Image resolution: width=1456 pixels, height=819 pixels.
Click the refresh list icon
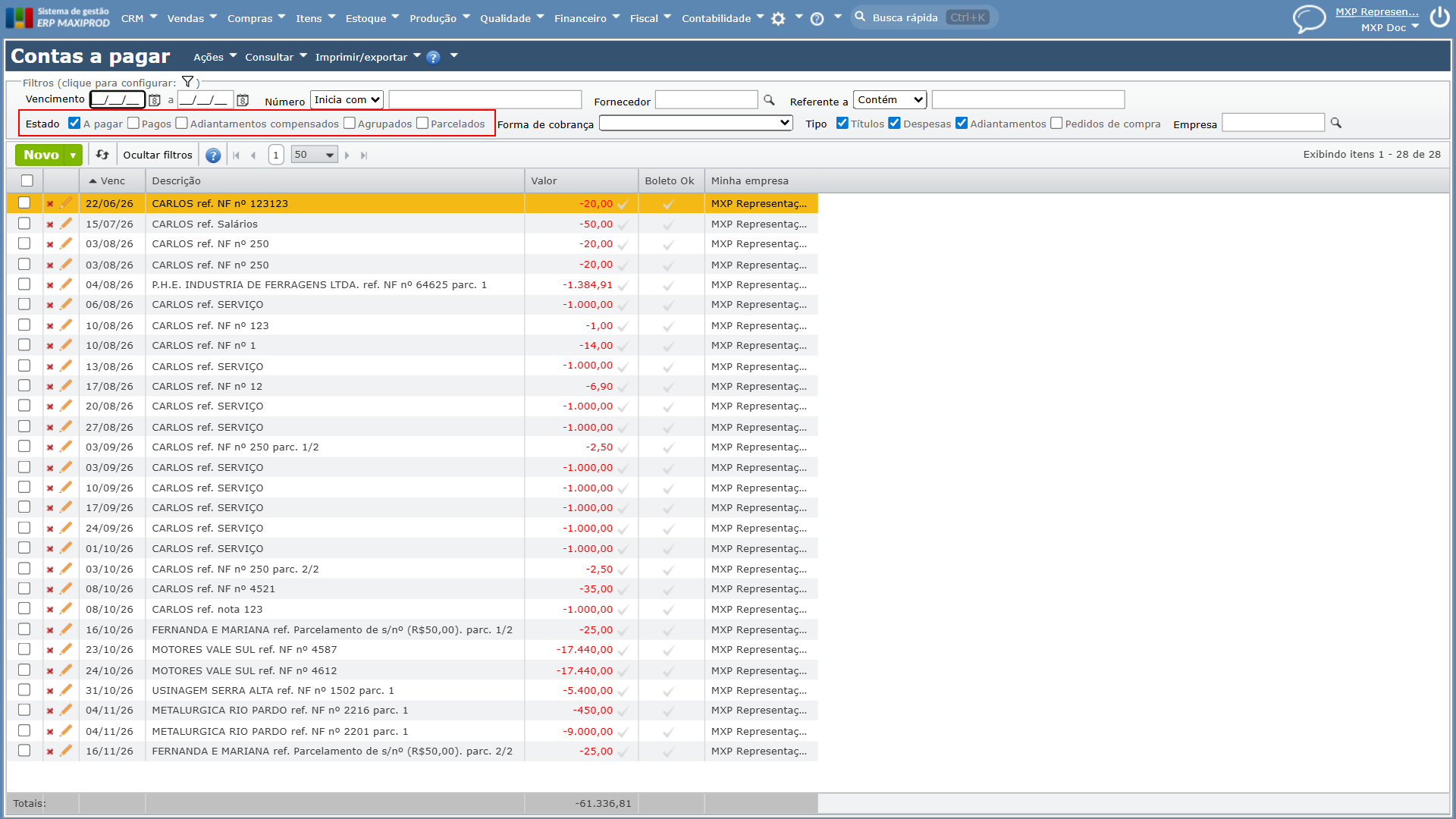(x=102, y=155)
